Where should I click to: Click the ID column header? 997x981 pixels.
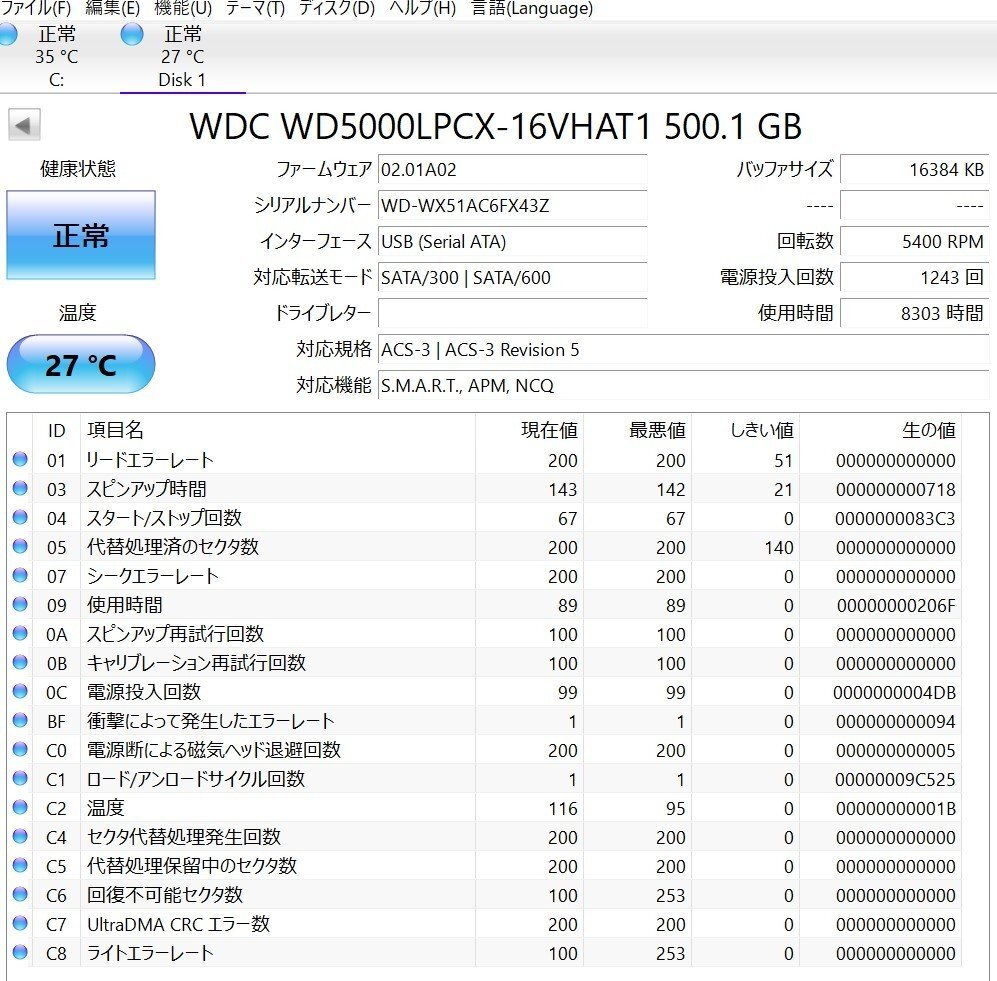tap(57, 430)
